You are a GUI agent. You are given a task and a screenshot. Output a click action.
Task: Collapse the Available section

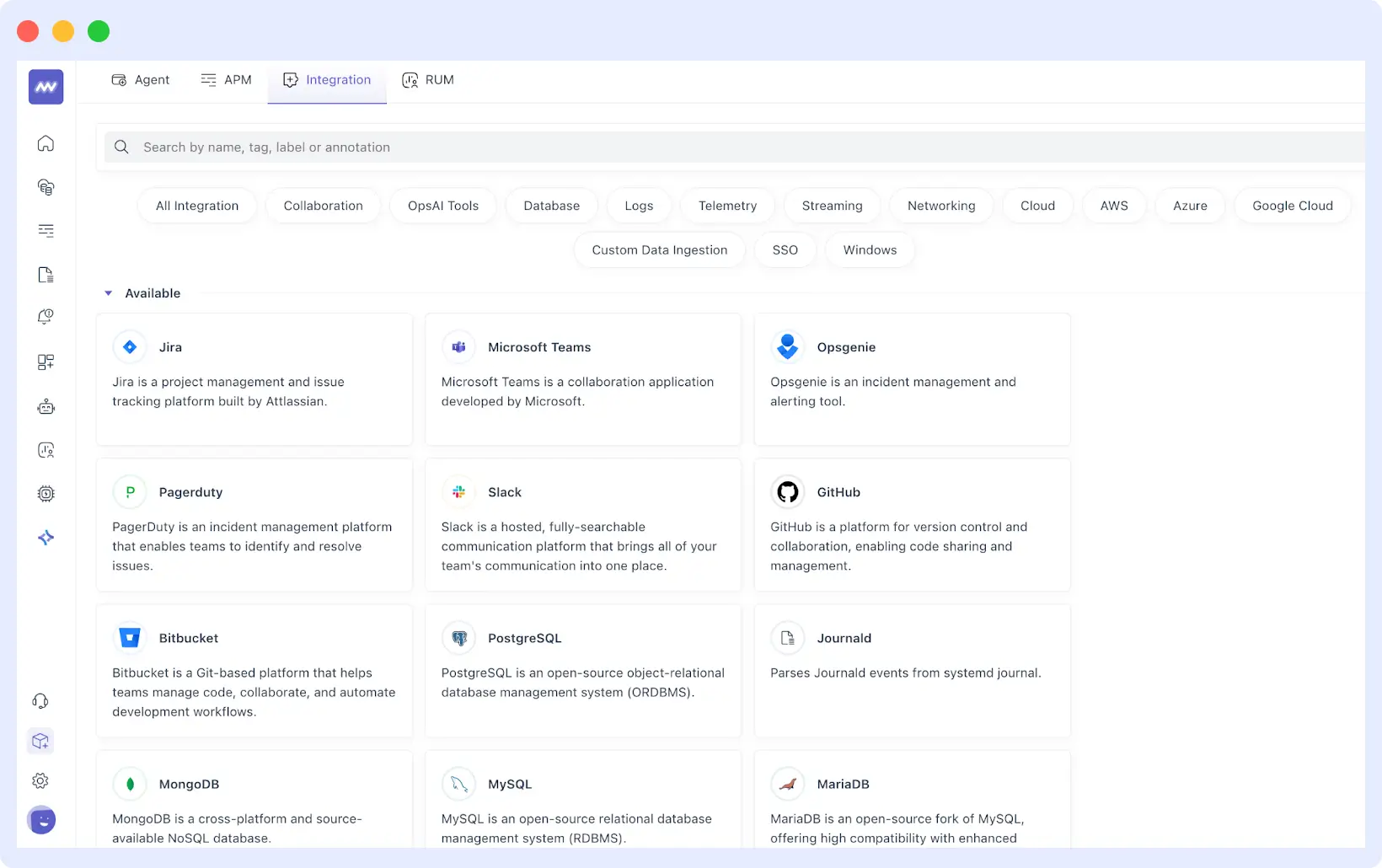pyautogui.click(x=108, y=293)
